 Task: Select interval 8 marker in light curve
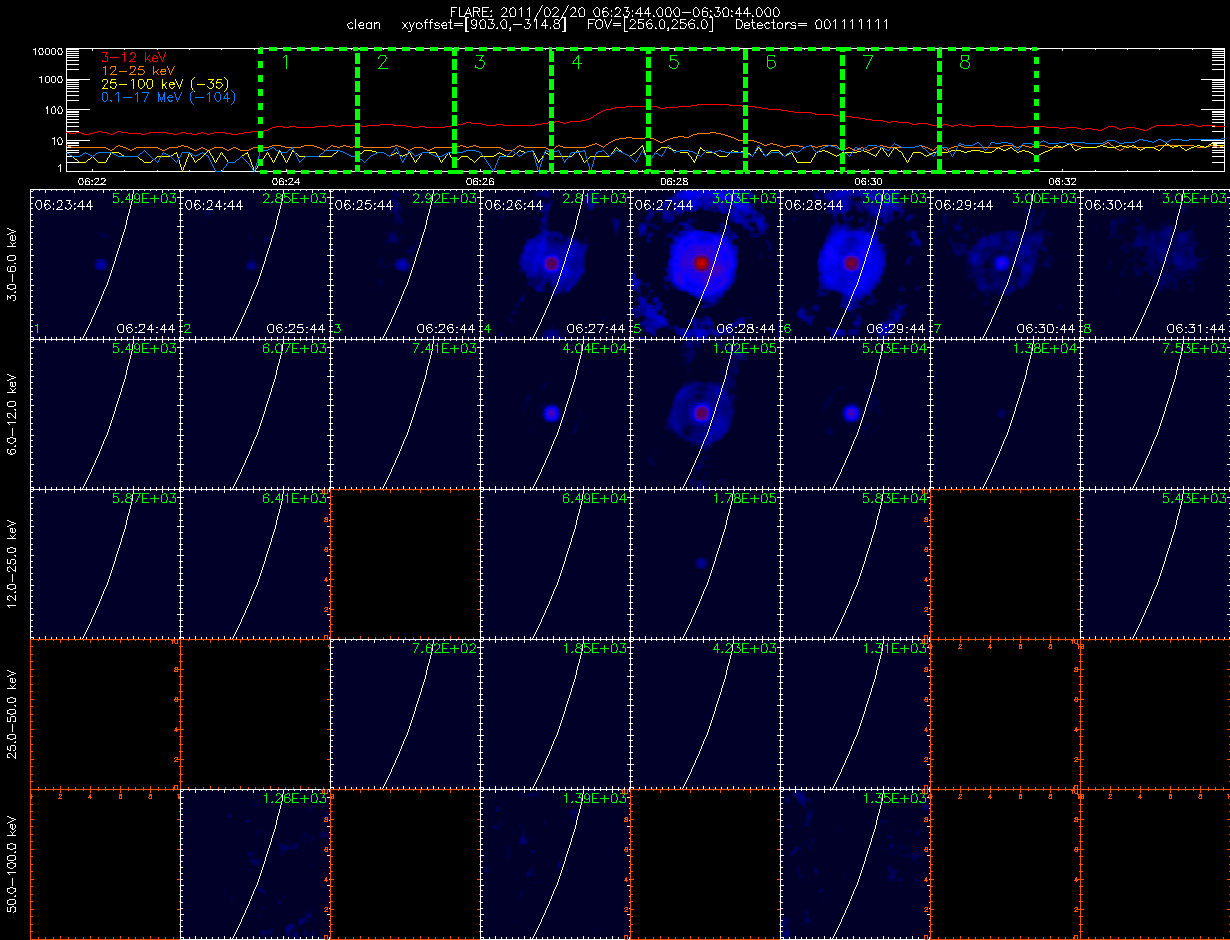[x=964, y=63]
